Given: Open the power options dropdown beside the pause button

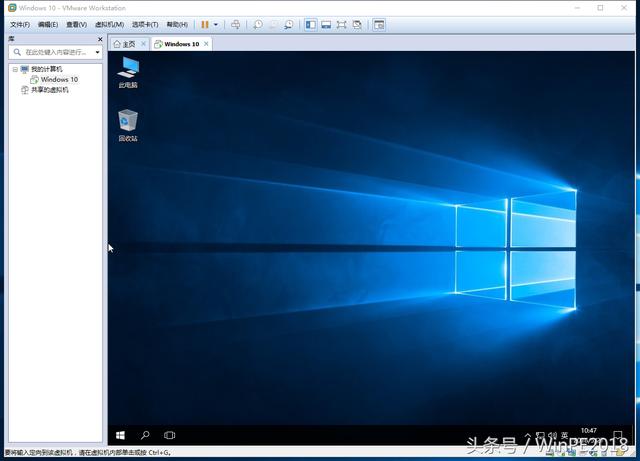Looking at the screenshot, I should coord(216,25).
